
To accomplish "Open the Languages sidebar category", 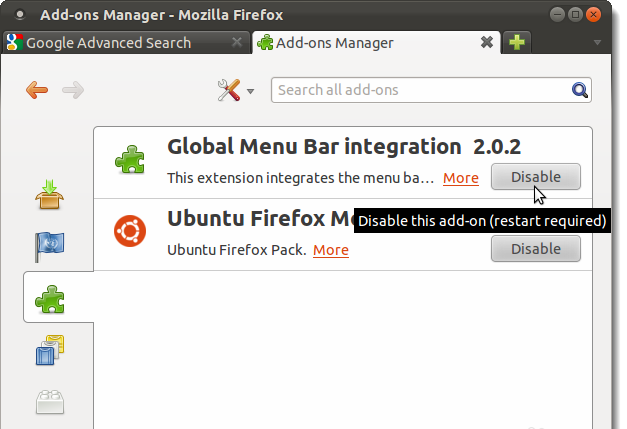I will pos(50,246).
